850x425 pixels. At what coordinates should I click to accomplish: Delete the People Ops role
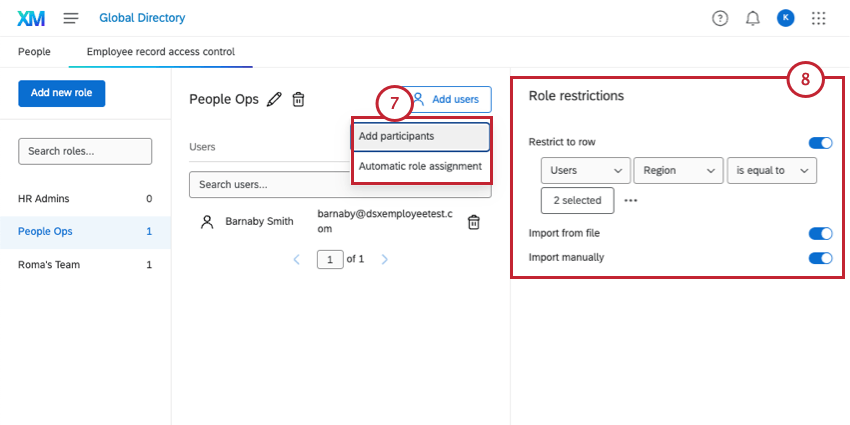[x=298, y=99]
